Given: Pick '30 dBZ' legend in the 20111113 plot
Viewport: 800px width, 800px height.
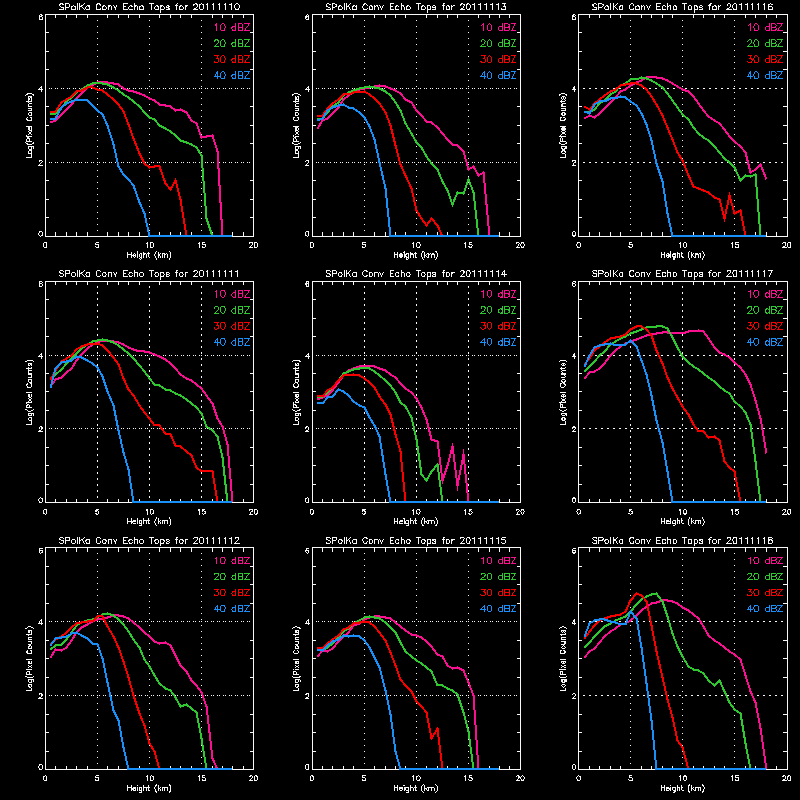Looking at the screenshot, I should [498, 59].
